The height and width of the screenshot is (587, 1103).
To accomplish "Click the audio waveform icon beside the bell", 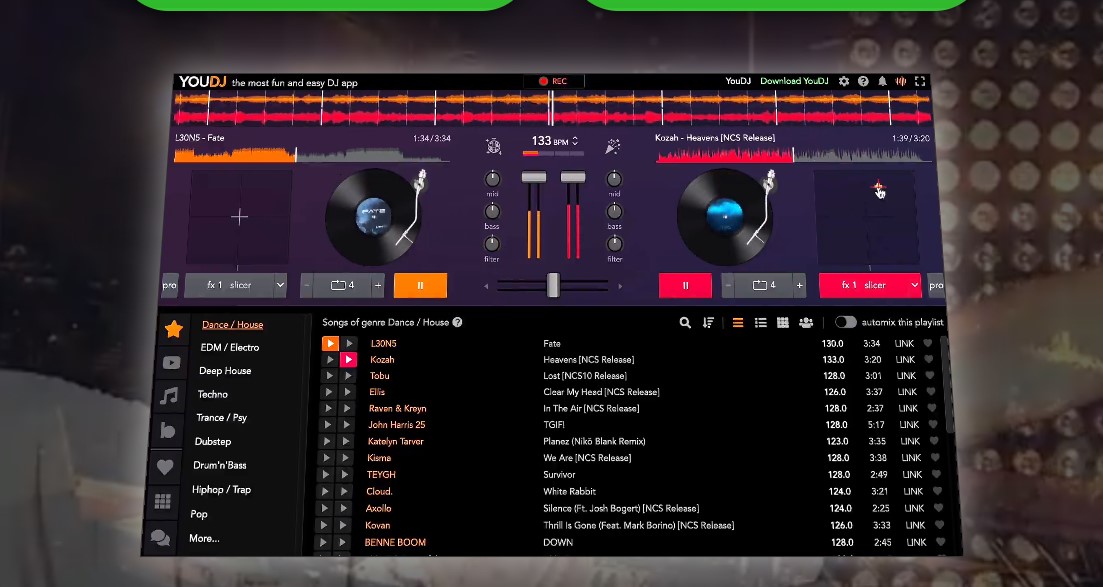I will click(900, 82).
